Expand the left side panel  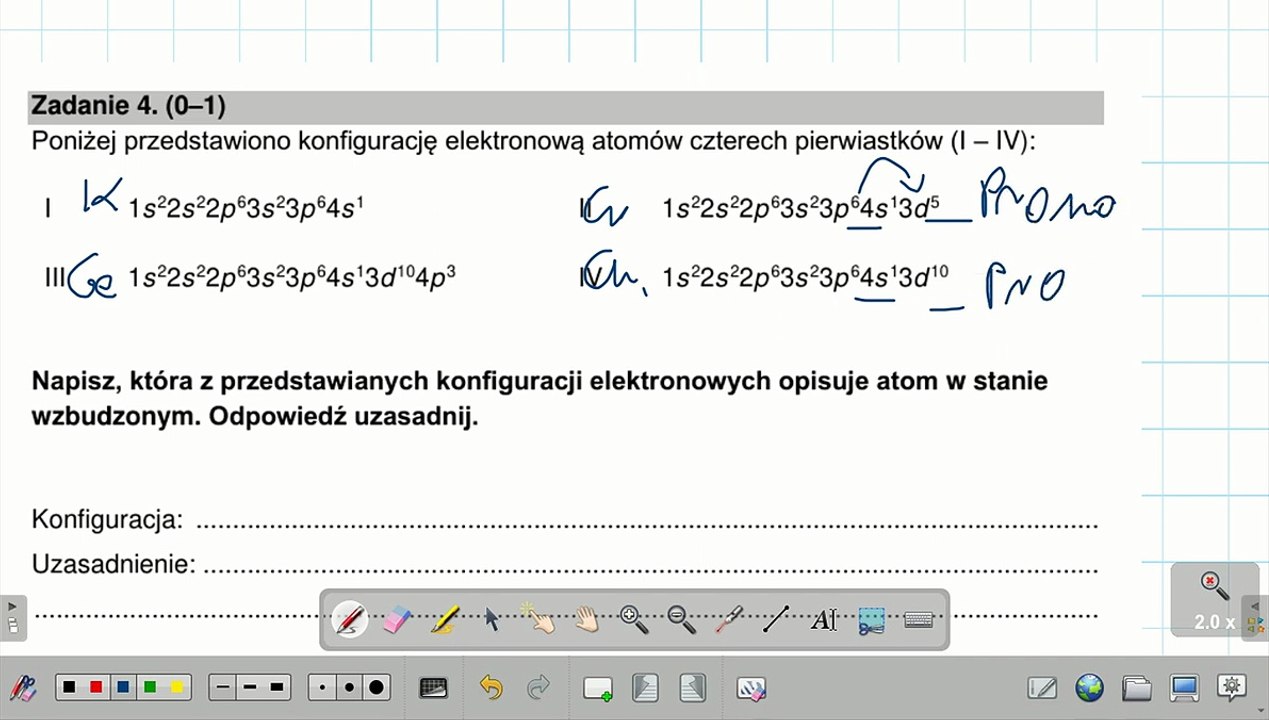[x=11, y=616]
